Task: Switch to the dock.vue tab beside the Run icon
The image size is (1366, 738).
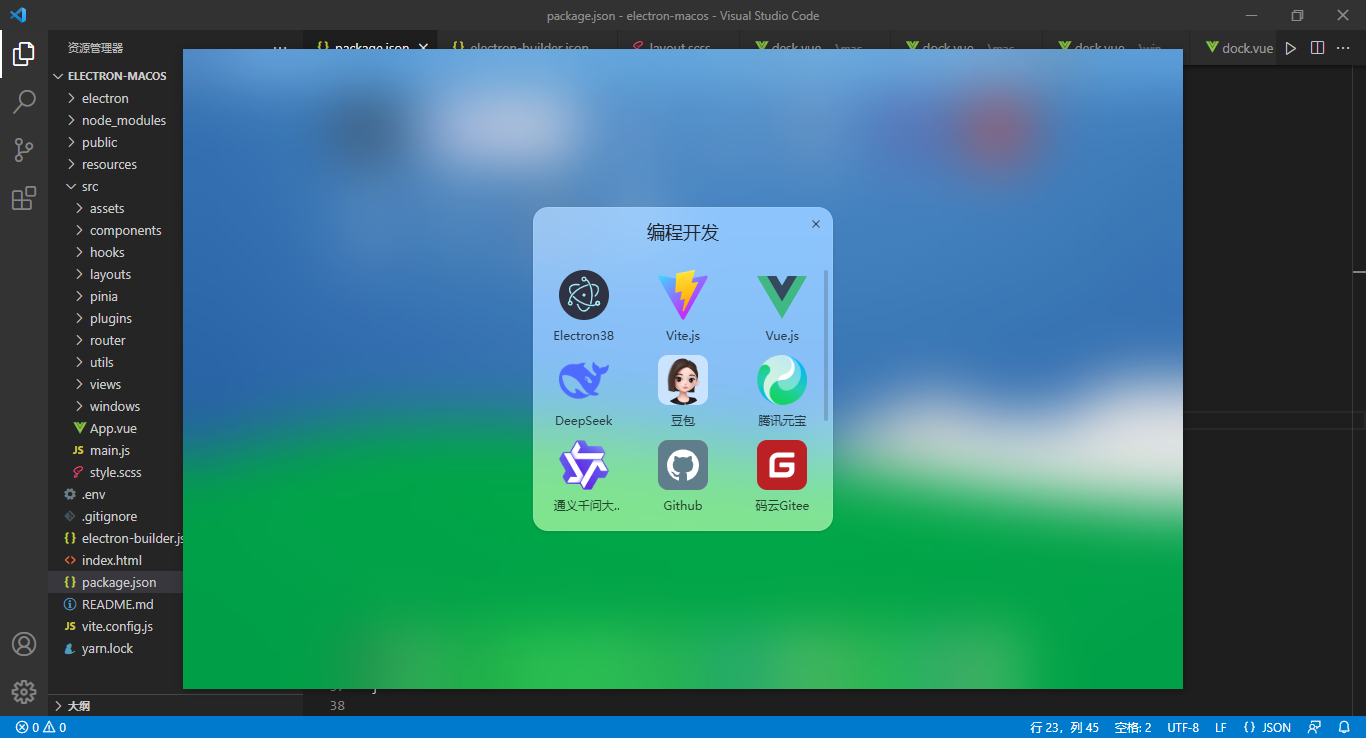Action: click(x=1238, y=48)
